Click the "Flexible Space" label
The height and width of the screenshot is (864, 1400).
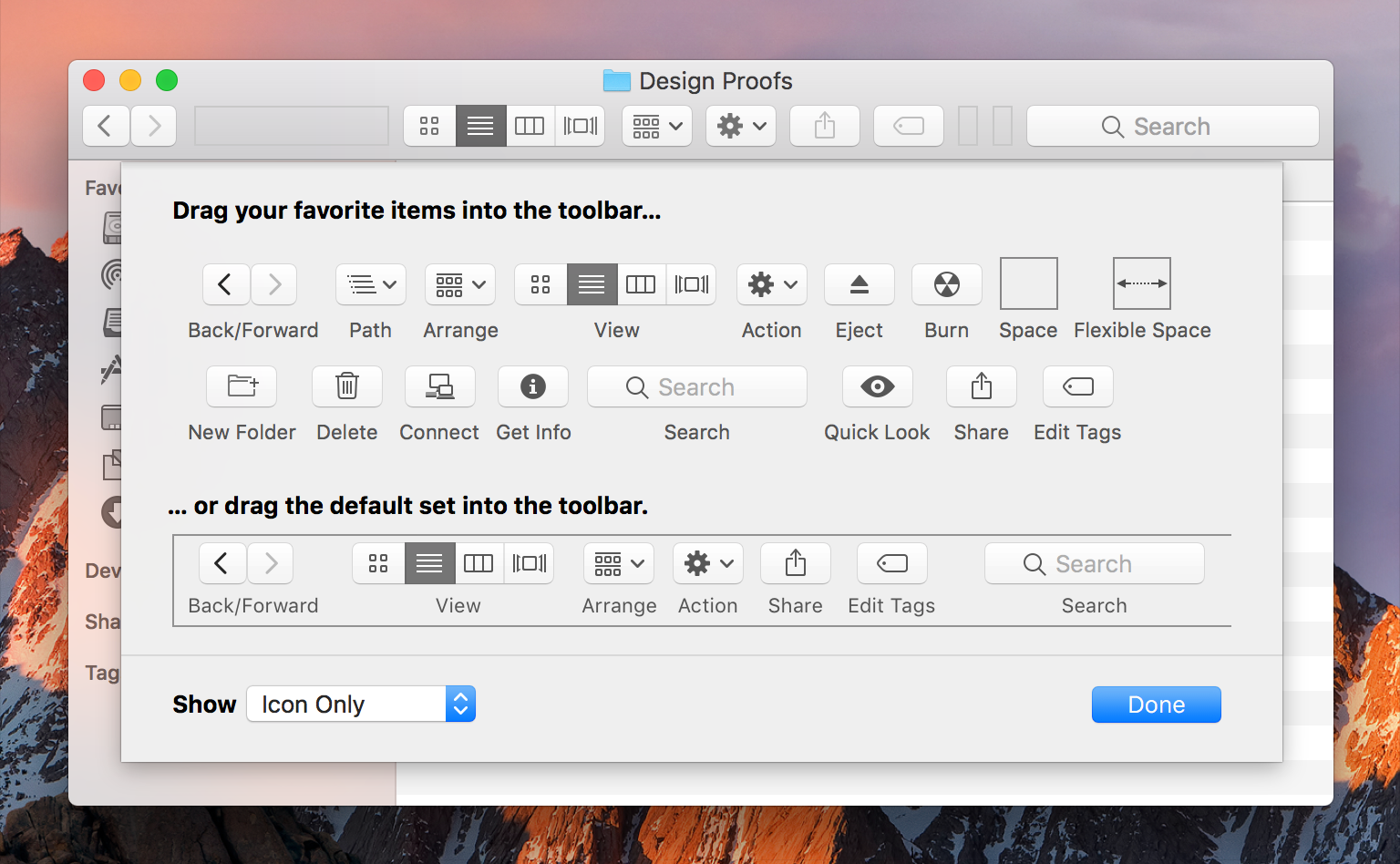(x=1142, y=330)
